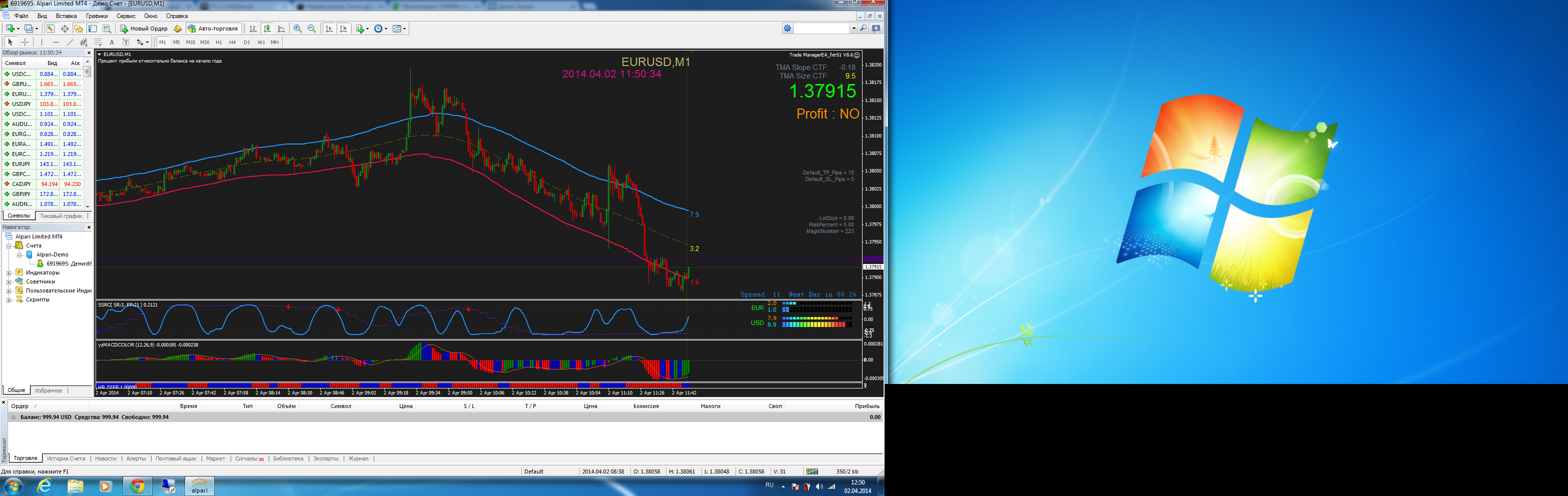Select the Fibonacci retracement tool
Screen dimensions: 1568x496
98,42
